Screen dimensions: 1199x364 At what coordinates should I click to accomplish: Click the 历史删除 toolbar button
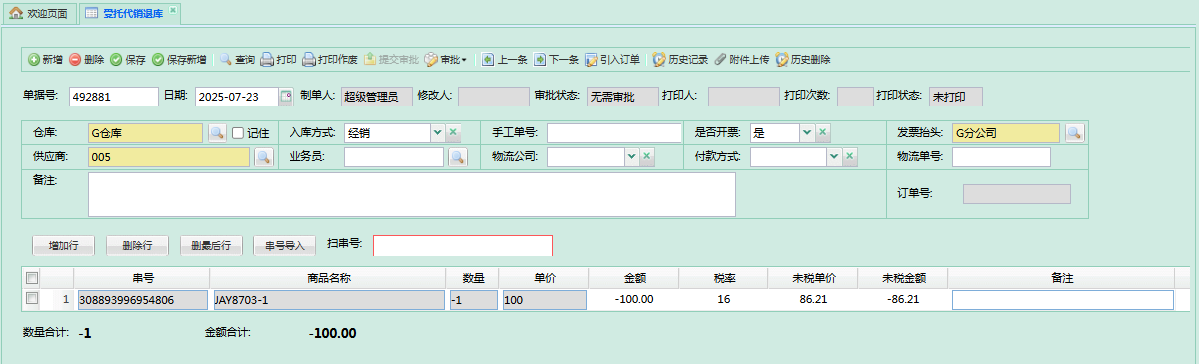pos(803,60)
